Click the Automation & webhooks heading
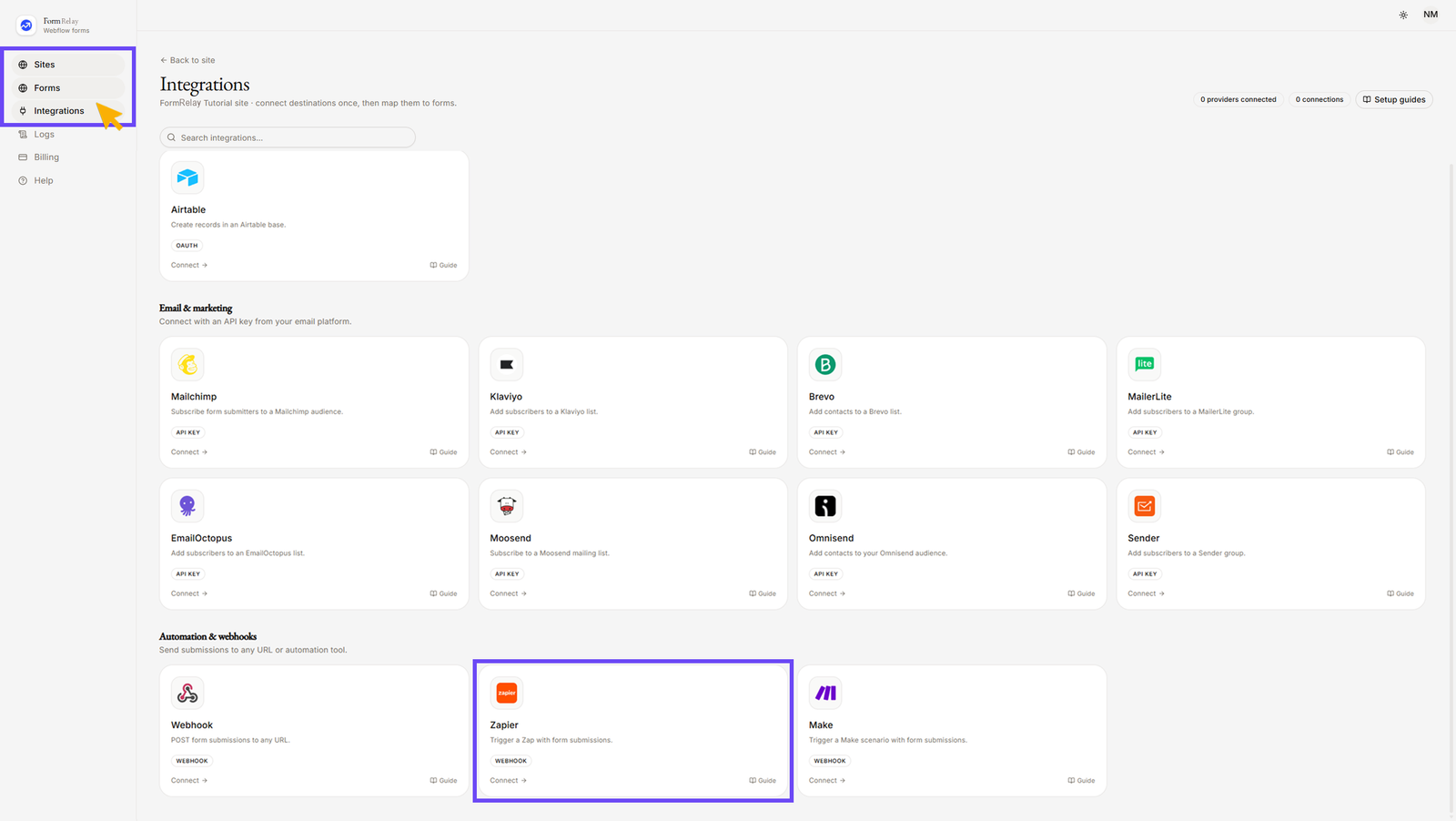The height and width of the screenshot is (821, 1456). 207,636
